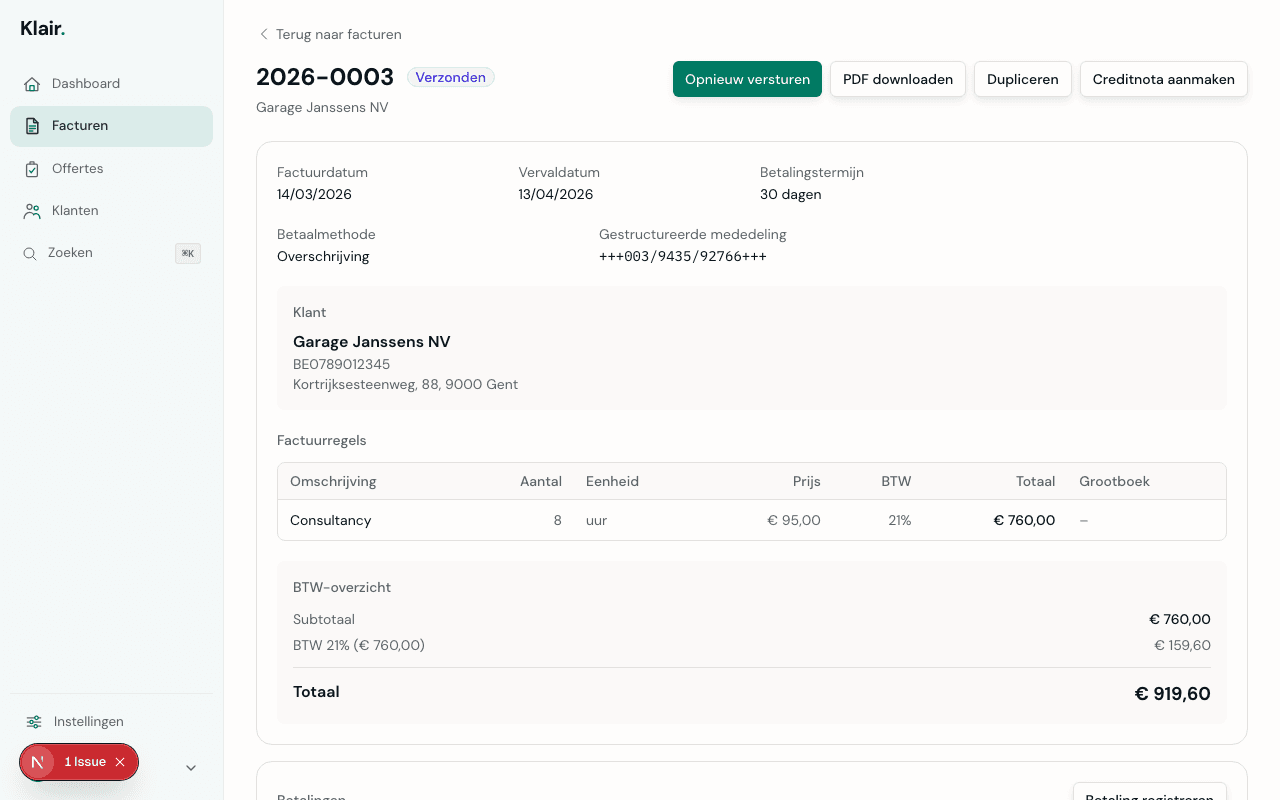
Task: Click the Facturen document icon
Action: [x=32, y=126]
